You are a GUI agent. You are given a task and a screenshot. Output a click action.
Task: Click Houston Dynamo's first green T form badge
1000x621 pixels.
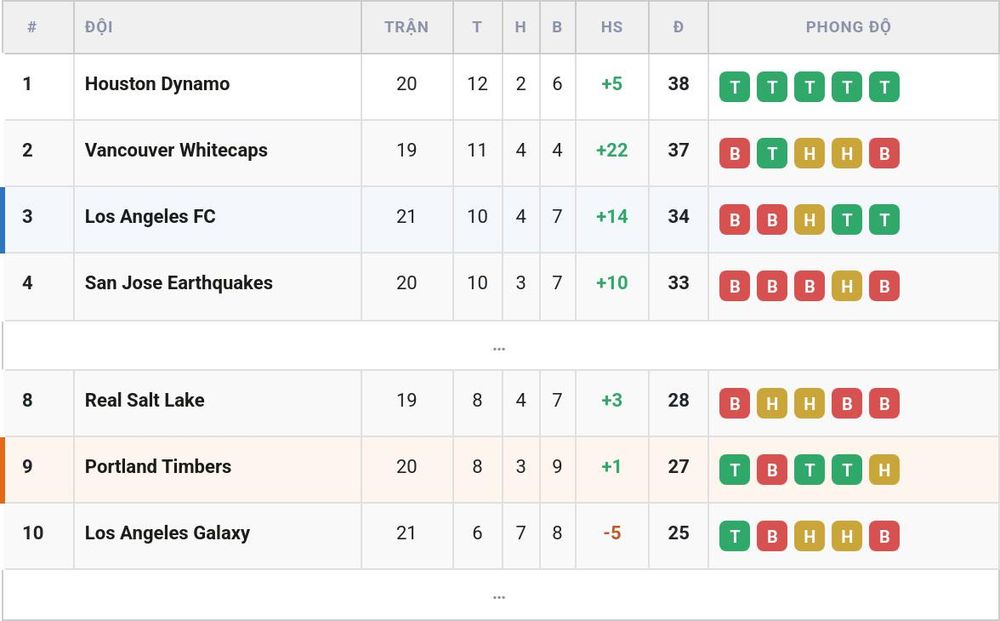734,87
